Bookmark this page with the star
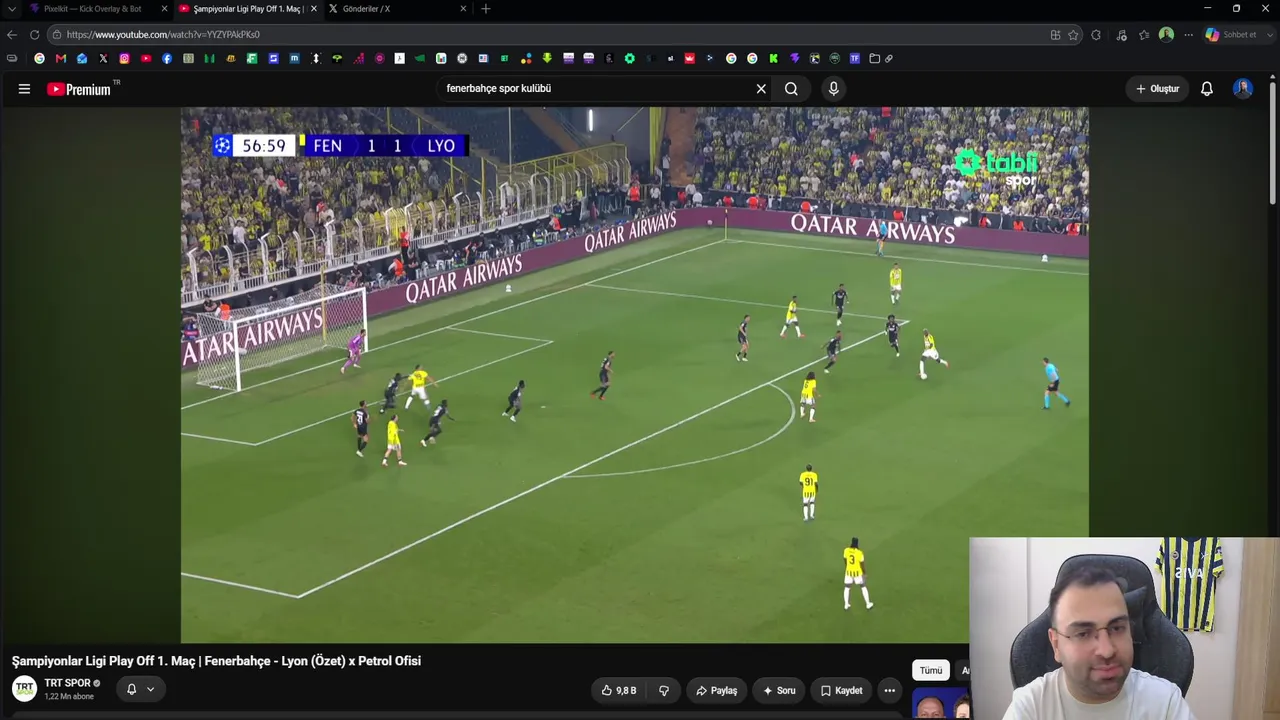 point(1073,35)
